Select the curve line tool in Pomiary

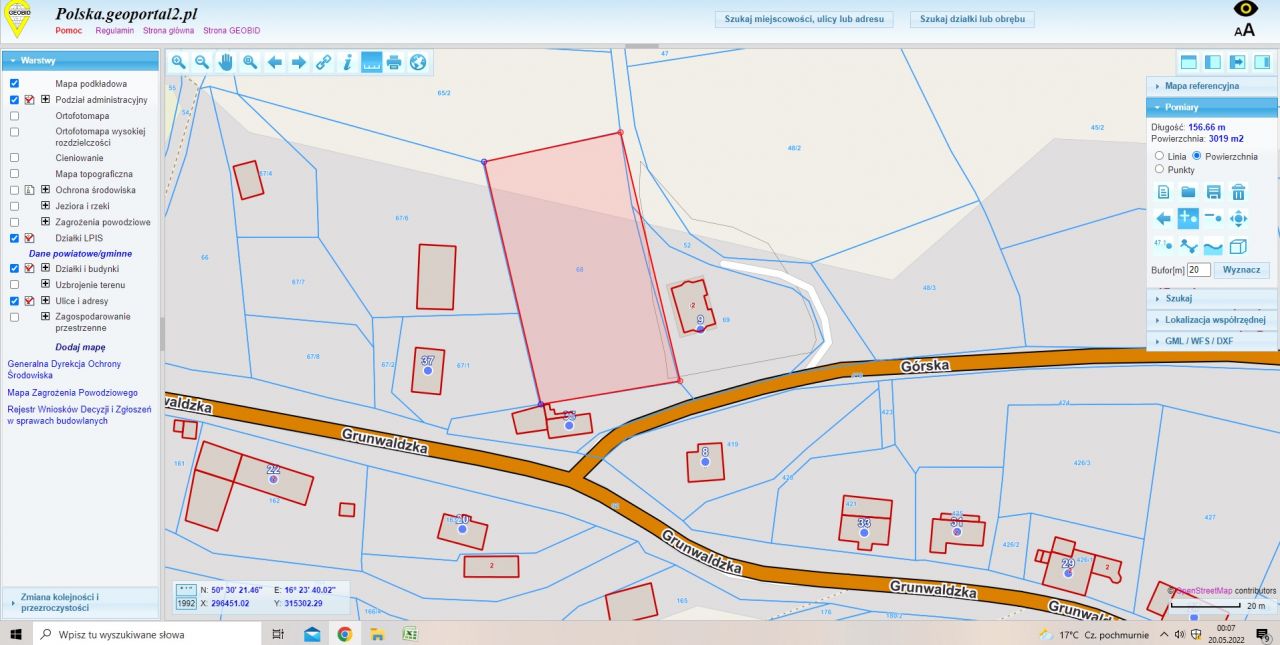pyautogui.click(x=1213, y=245)
